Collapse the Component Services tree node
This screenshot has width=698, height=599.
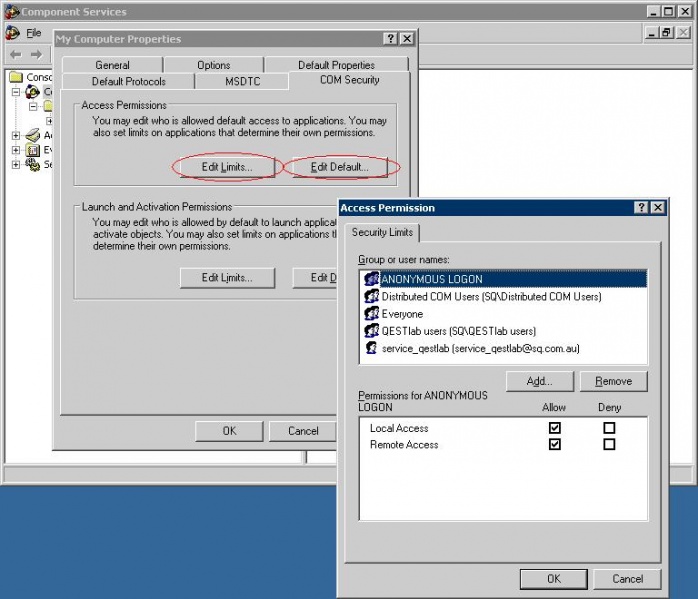16,92
